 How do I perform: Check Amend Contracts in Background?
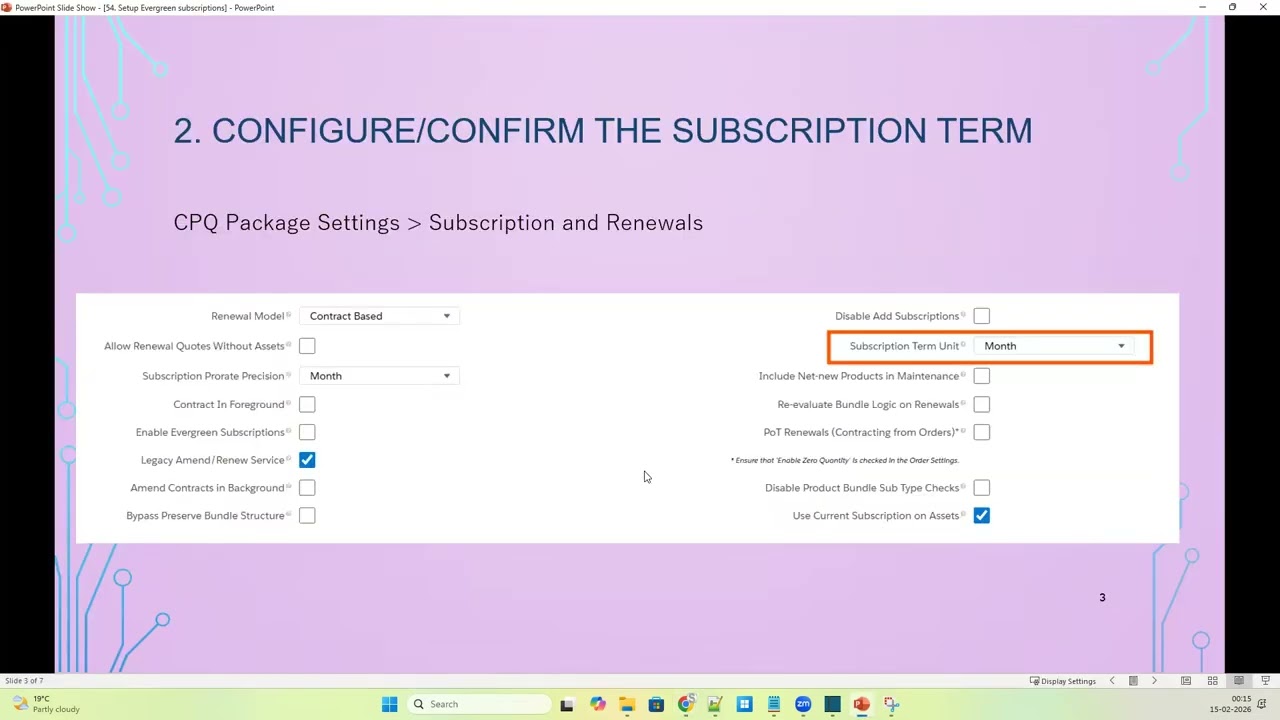click(307, 488)
